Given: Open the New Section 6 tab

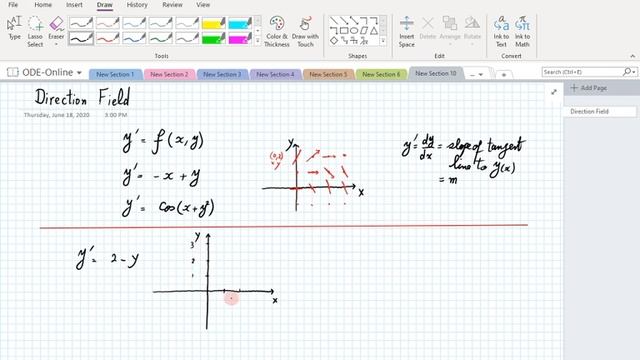Looking at the screenshot, I should [x=381, y=74].
